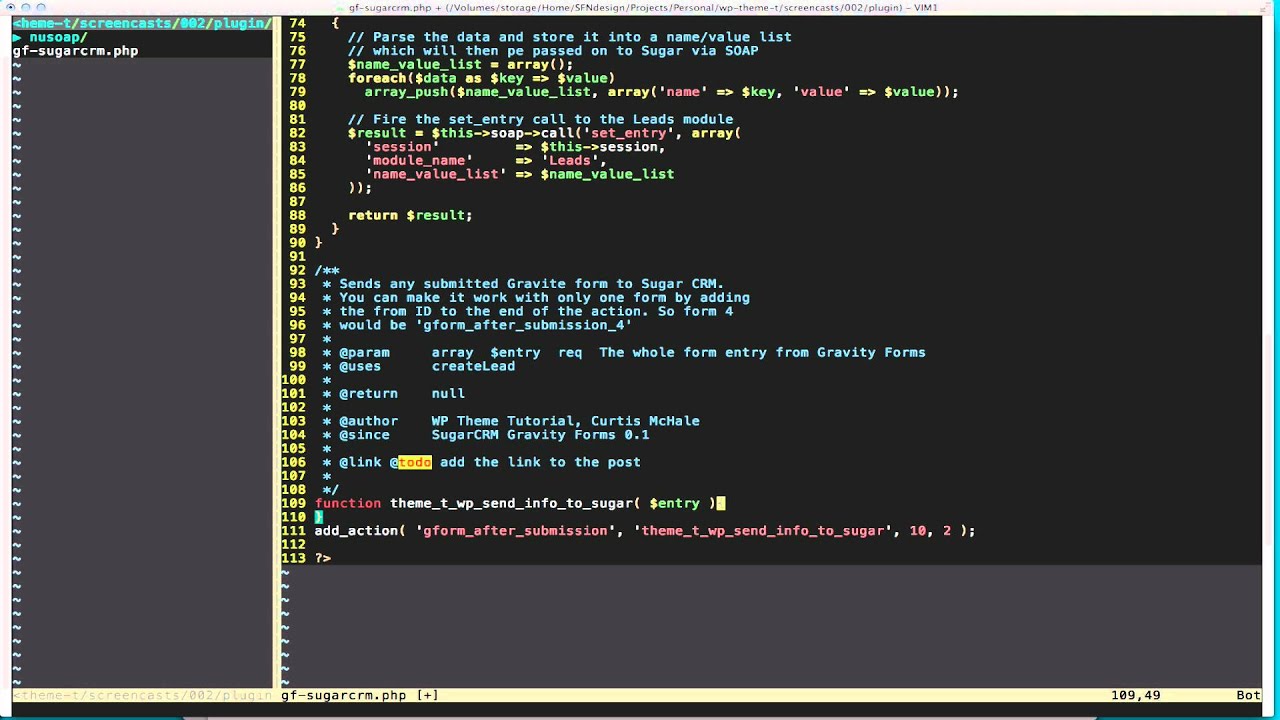The image size is (1280, 720).
Task: Expand the arrow beside nusoap/
Action: [x=16, y=37]
